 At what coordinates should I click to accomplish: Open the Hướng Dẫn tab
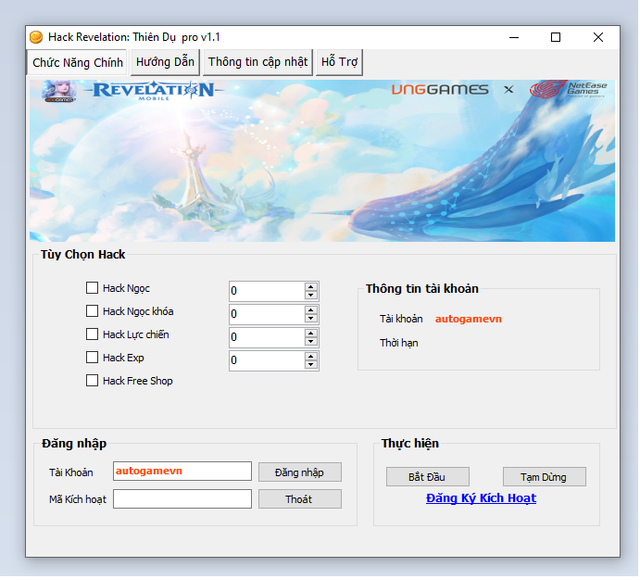(165, 62)
